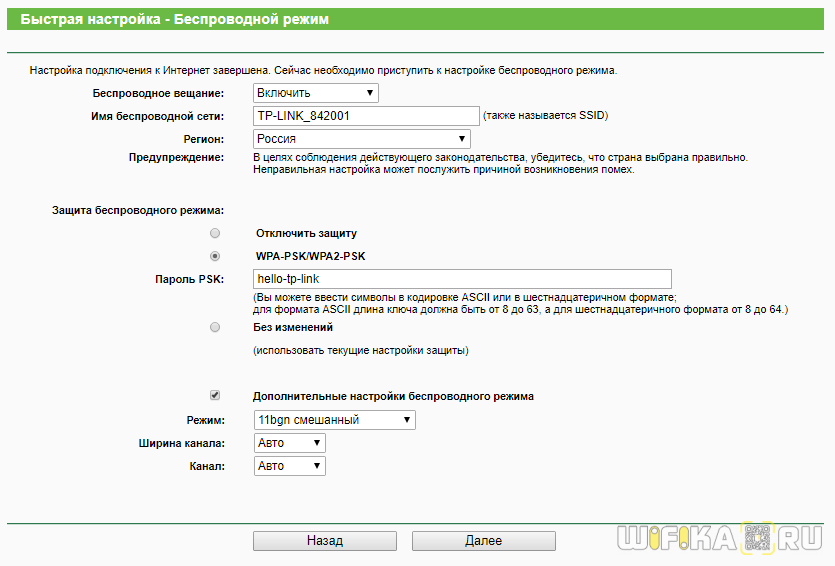
Task: Click the Предупреждение warning label
Action: (176, 158)
